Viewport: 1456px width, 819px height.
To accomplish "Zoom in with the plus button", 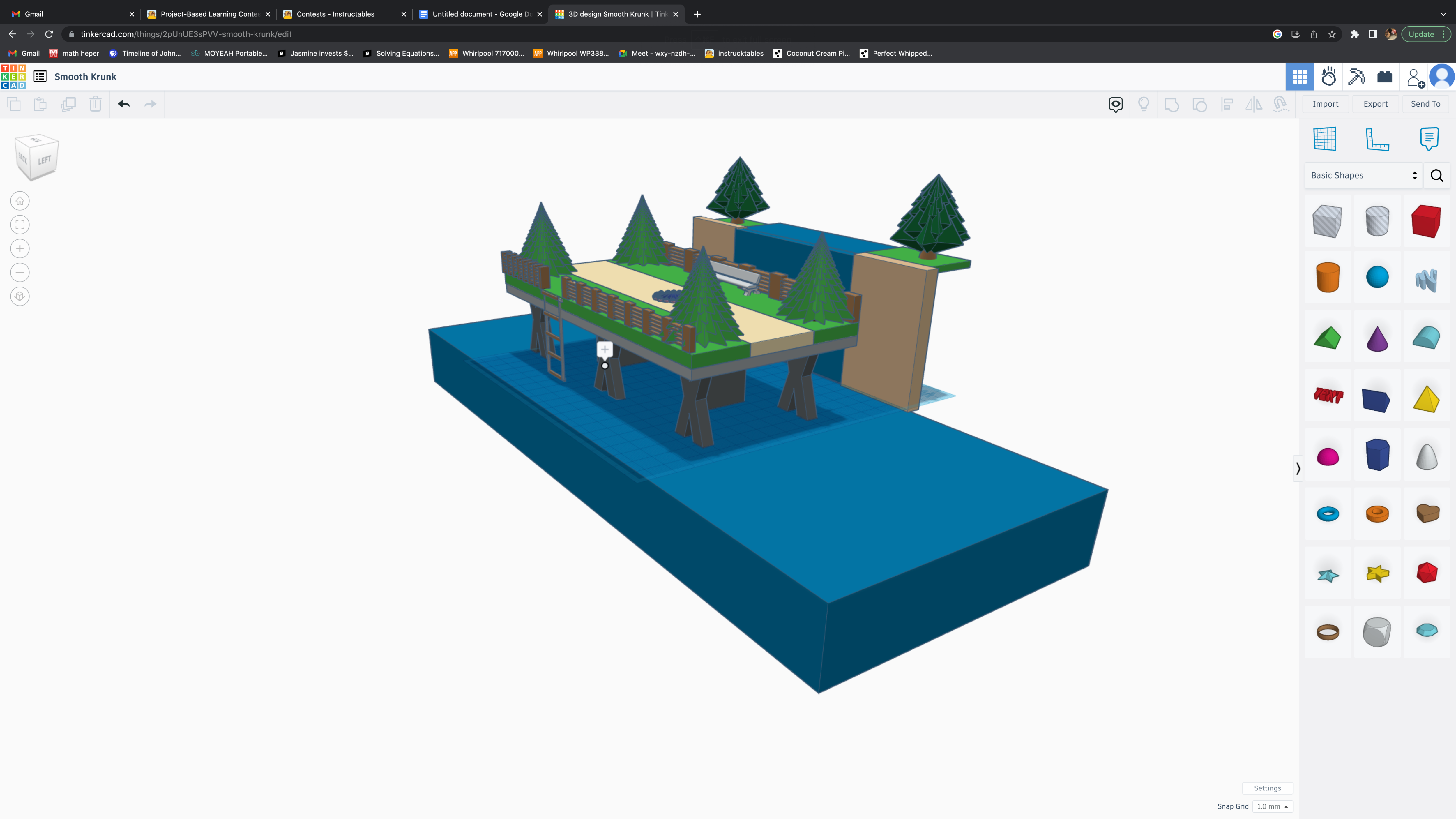I will coord(20,249).
